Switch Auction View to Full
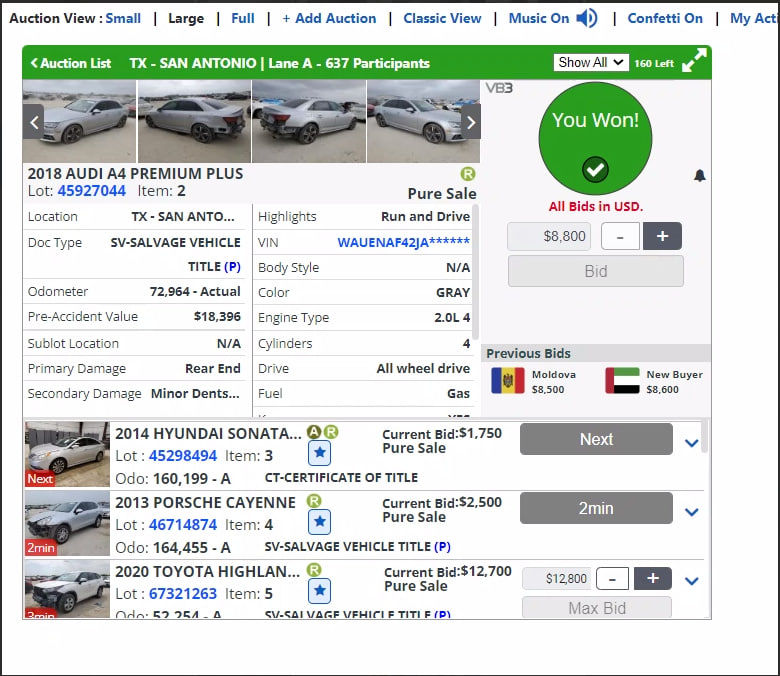The image size is (780, 676). coord(243,18)
